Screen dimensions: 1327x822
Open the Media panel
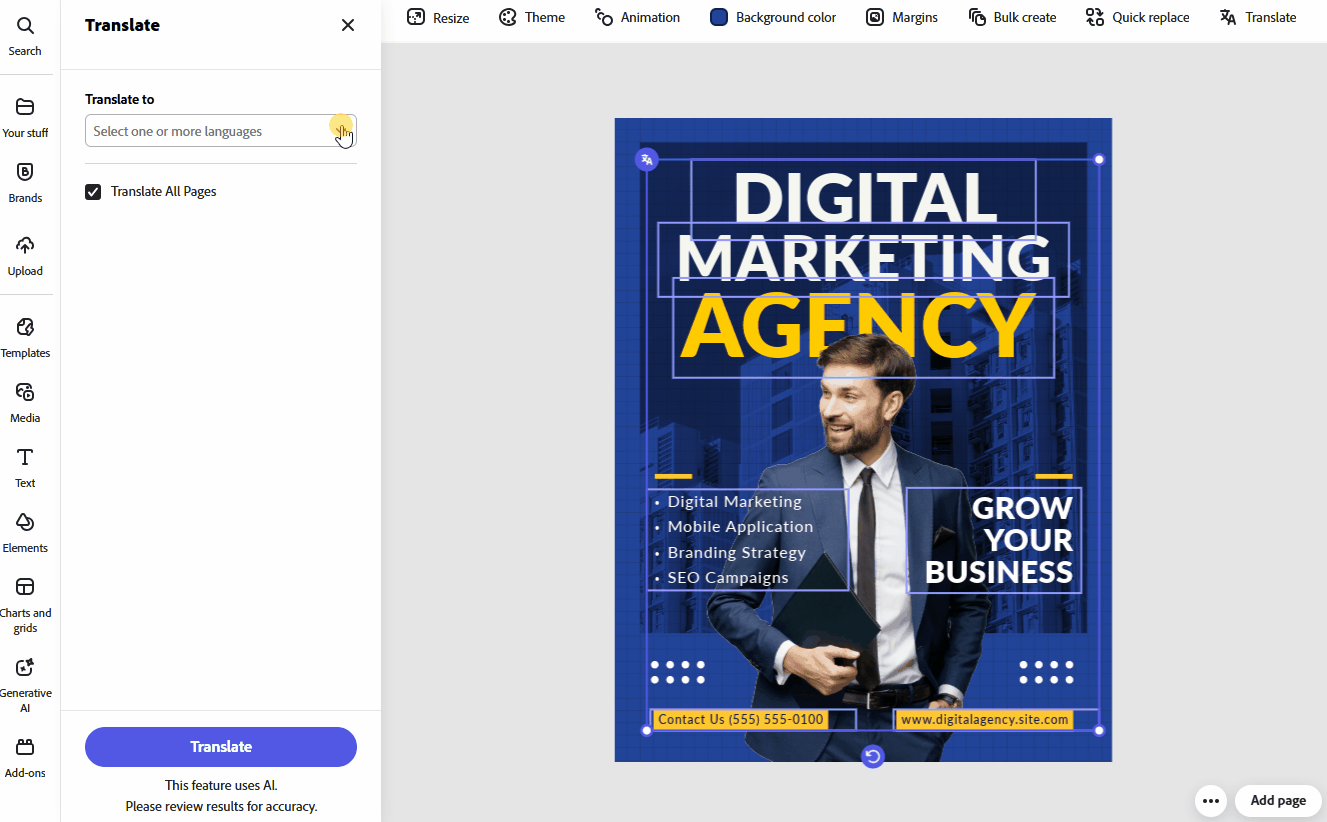point(25,402)
